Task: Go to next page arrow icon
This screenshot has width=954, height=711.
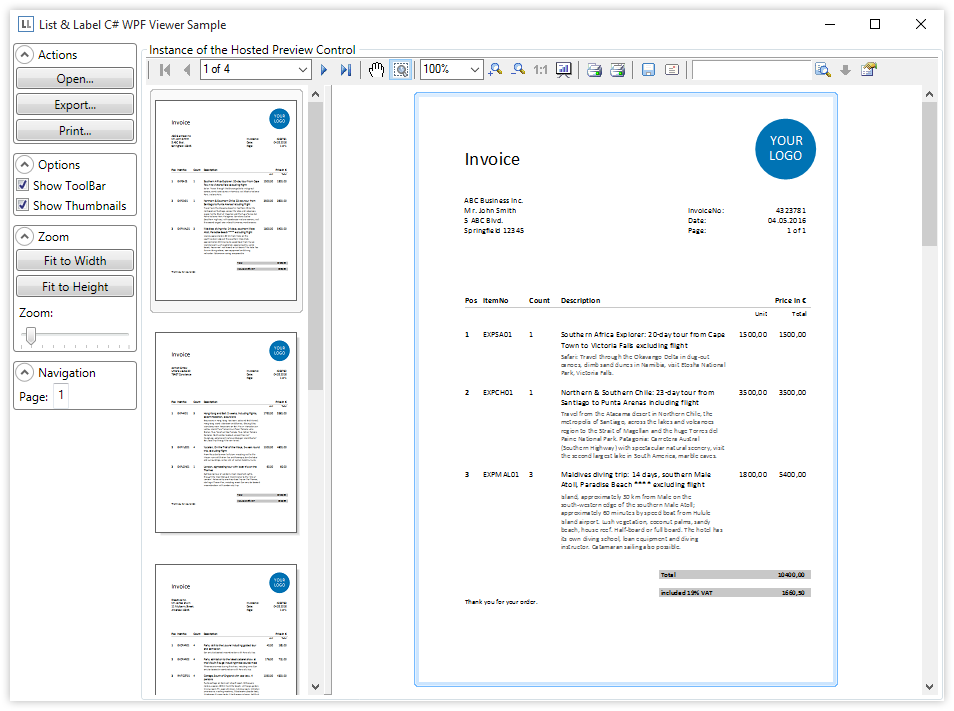Action: [324, 70]
